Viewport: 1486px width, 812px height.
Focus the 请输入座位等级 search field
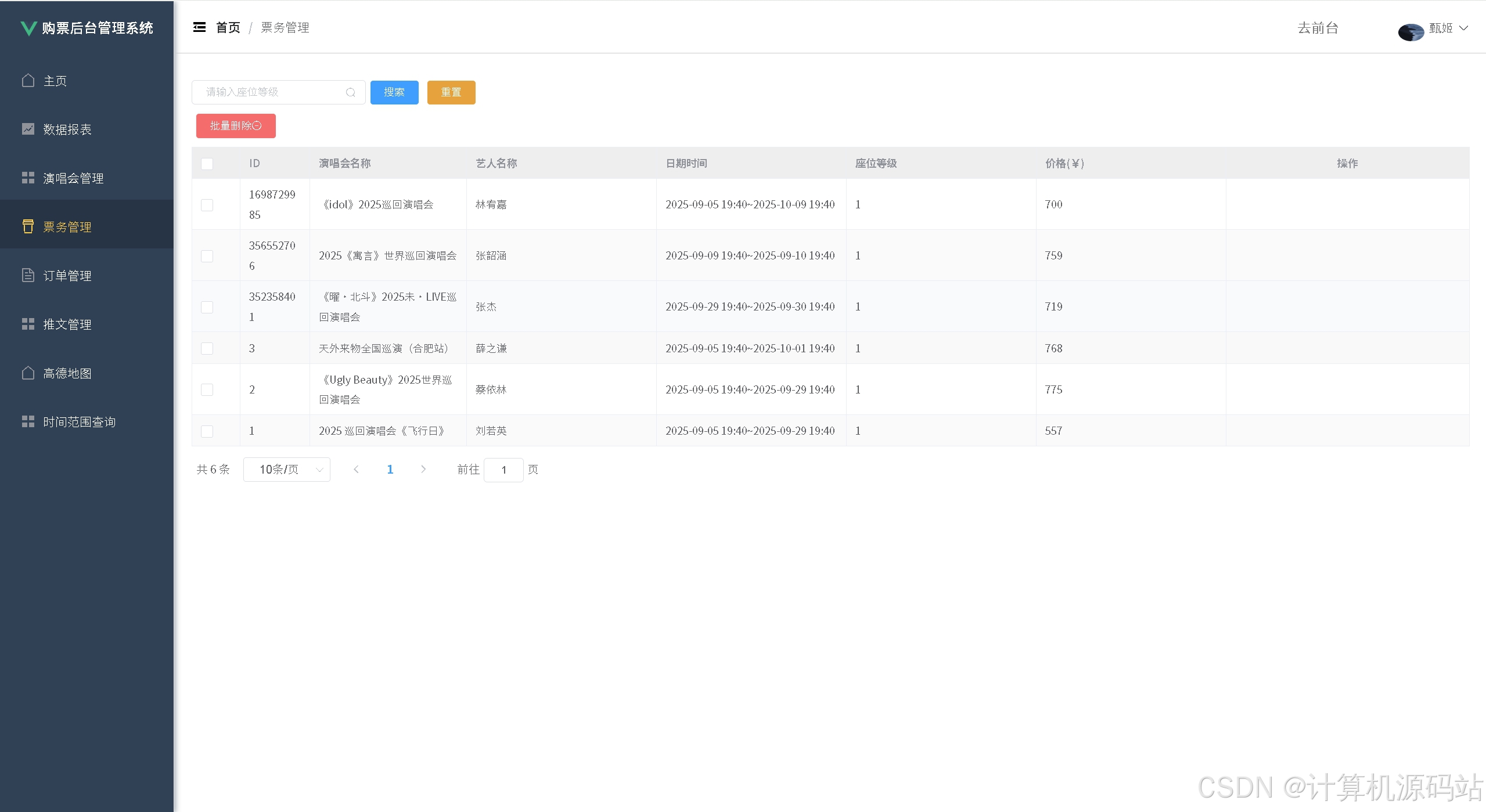click(x=279, y=92)
